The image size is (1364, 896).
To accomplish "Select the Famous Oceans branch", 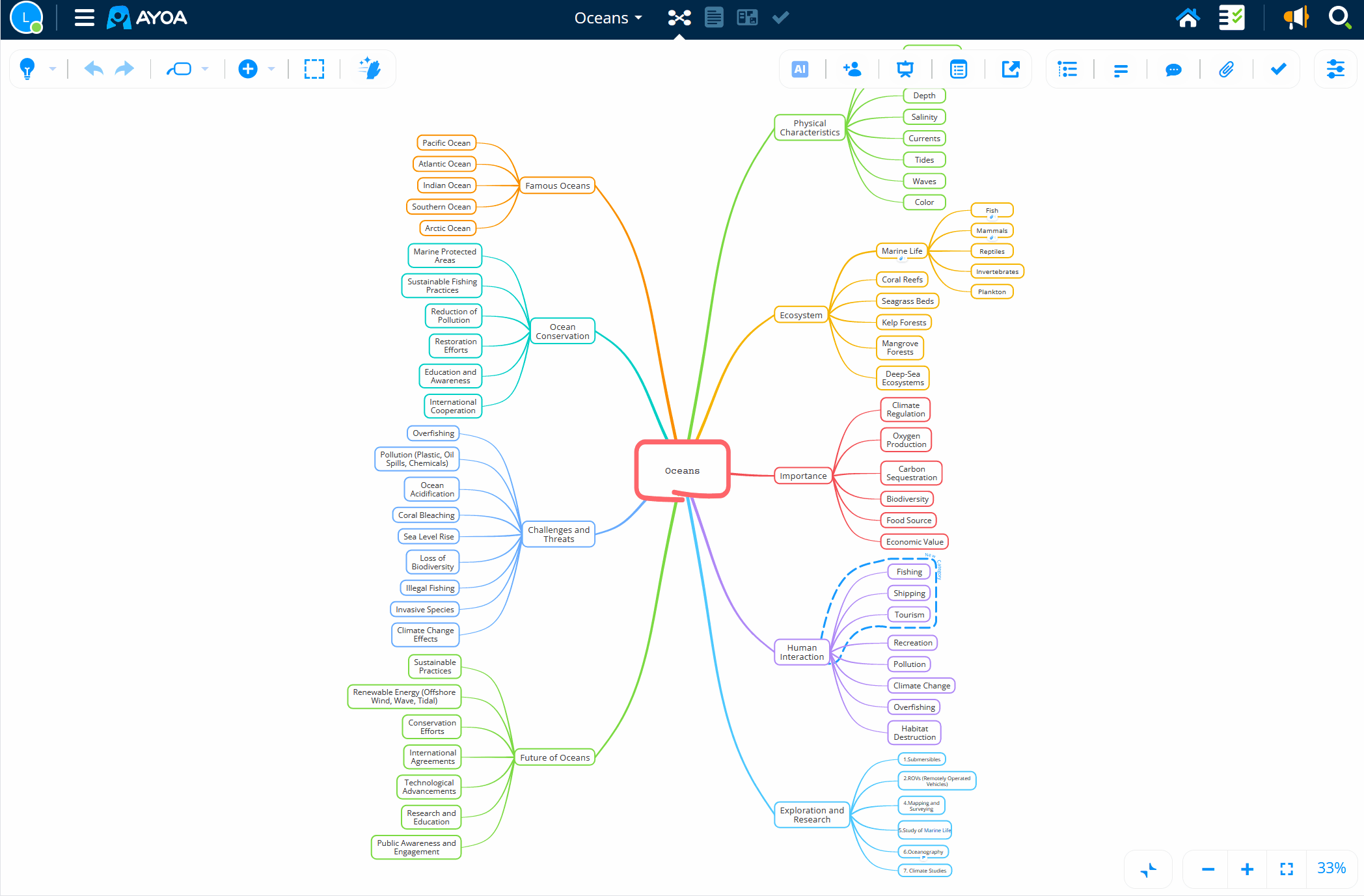I will coord(558,185).
